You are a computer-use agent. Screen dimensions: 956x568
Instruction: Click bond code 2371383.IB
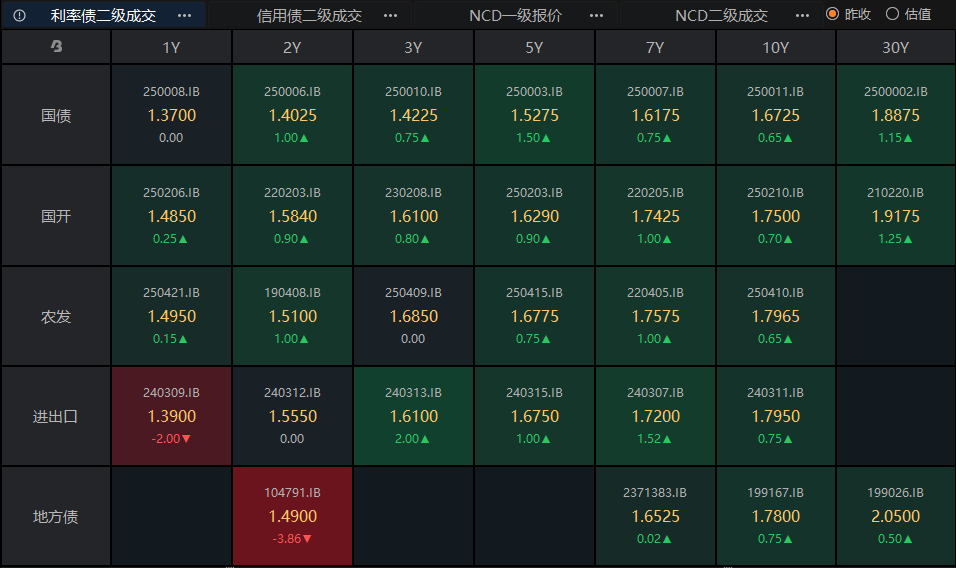point(655,492)
